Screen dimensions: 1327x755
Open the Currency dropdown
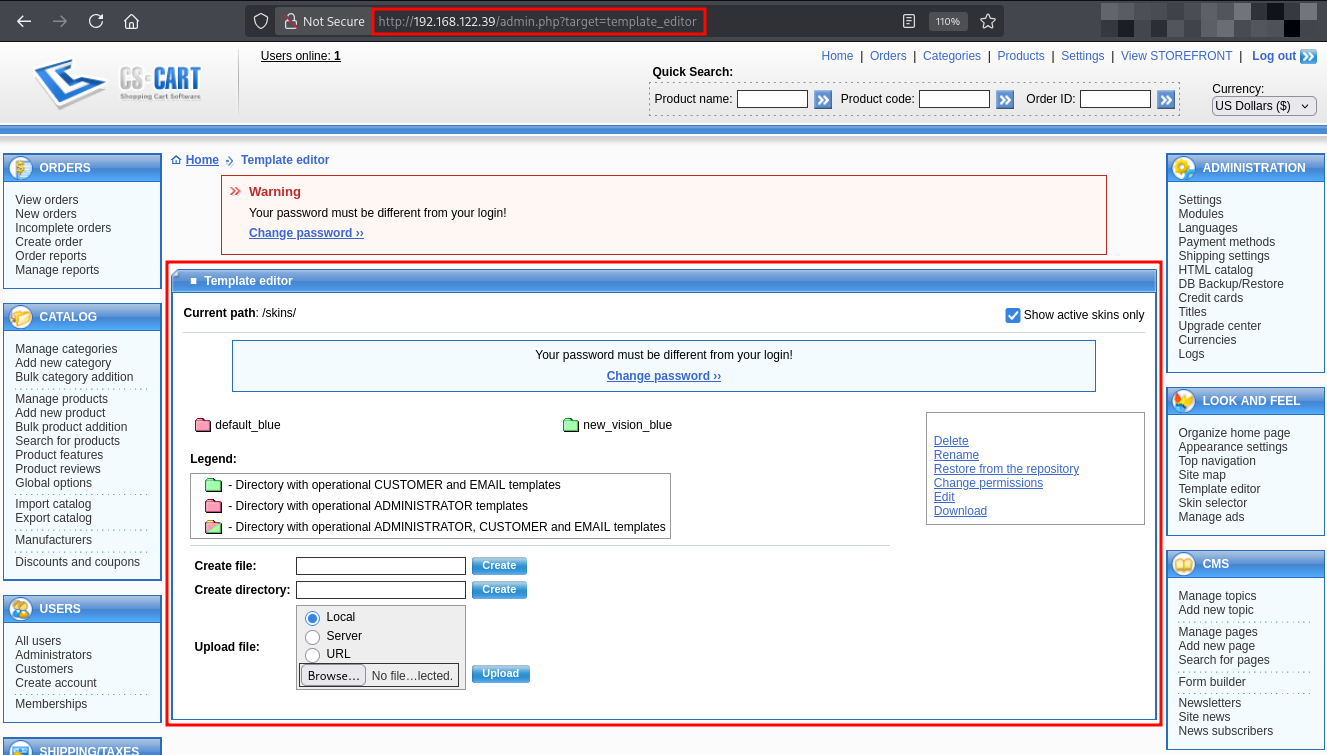click(1264, 106)
